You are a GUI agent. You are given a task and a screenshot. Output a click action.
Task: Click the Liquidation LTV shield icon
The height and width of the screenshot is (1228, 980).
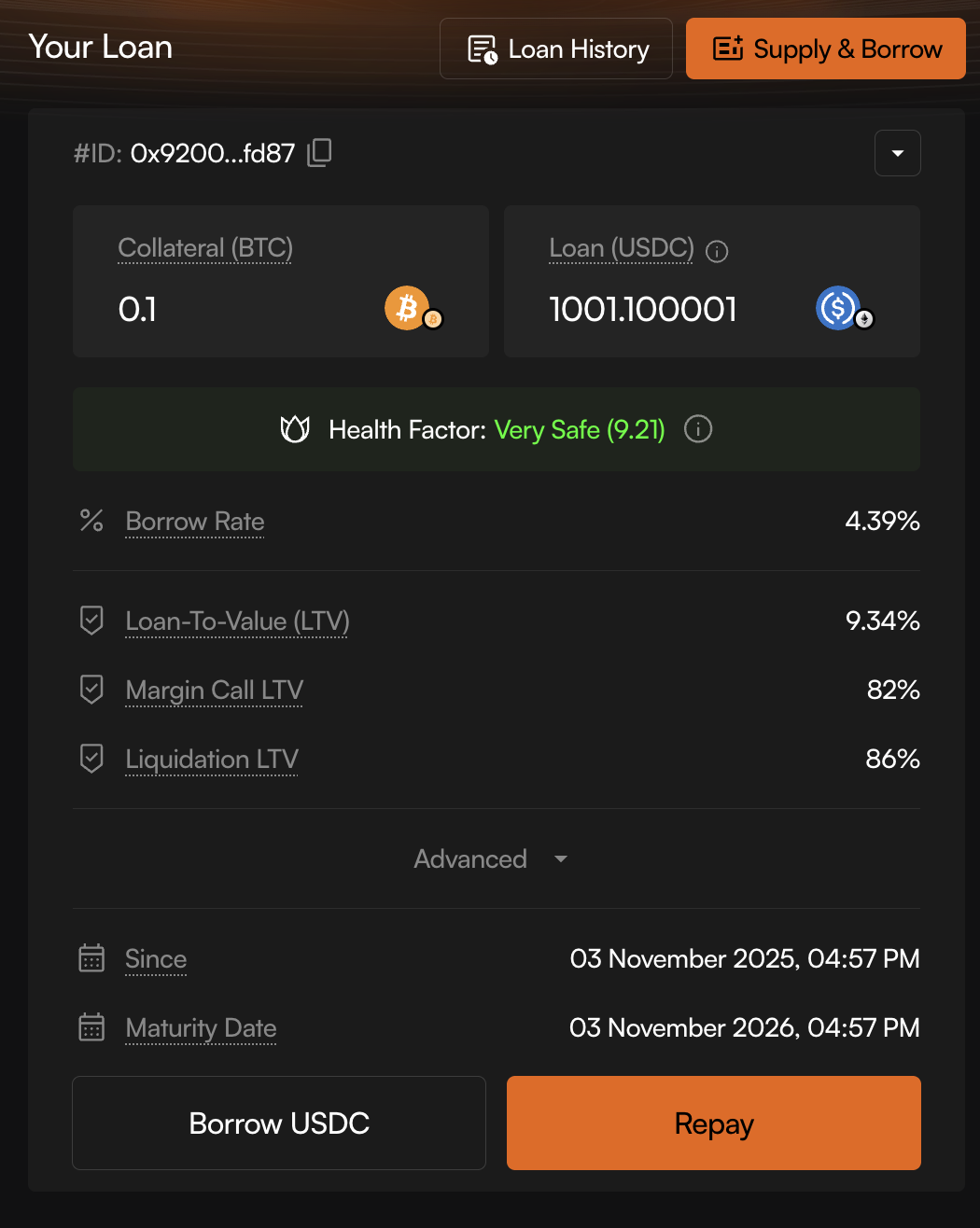click(x=91, y=759)
